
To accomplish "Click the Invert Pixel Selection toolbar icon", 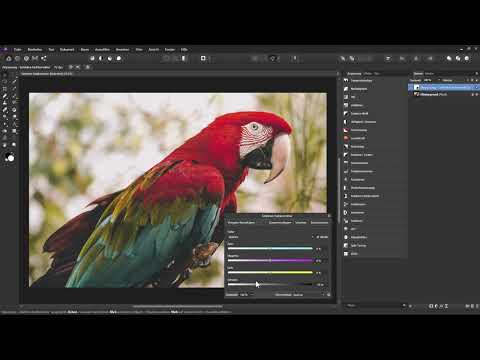I will click(184, 58).
